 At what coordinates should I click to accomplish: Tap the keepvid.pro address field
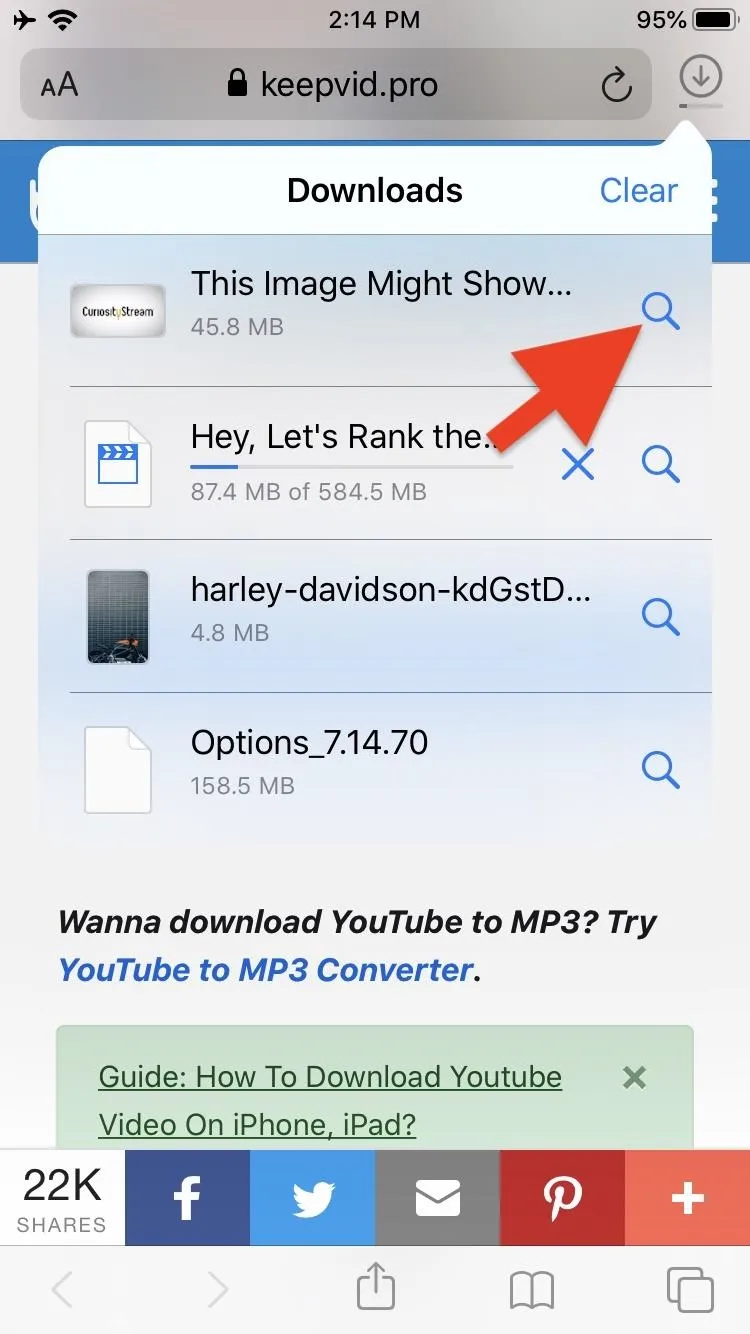[x=338, y=85]
